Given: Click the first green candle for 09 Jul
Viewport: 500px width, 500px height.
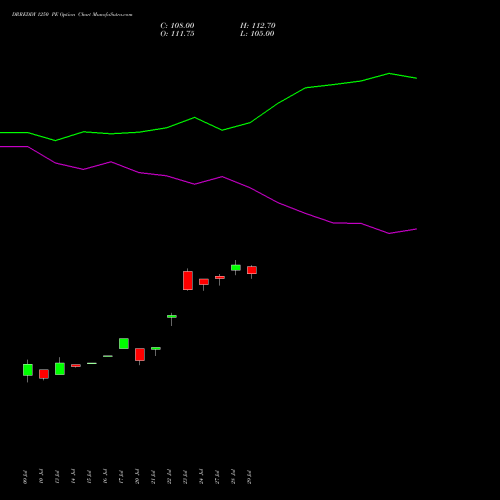Looking at the screenshot, I should click(28, 370).
